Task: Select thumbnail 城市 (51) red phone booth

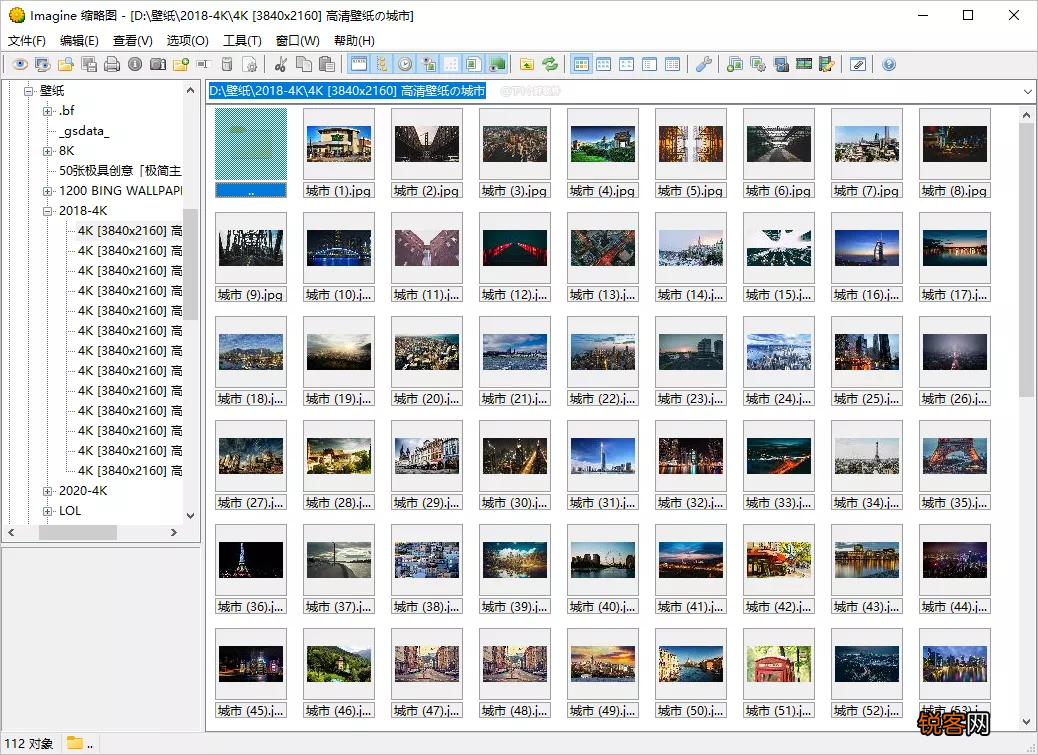Action: click(778, 673)
